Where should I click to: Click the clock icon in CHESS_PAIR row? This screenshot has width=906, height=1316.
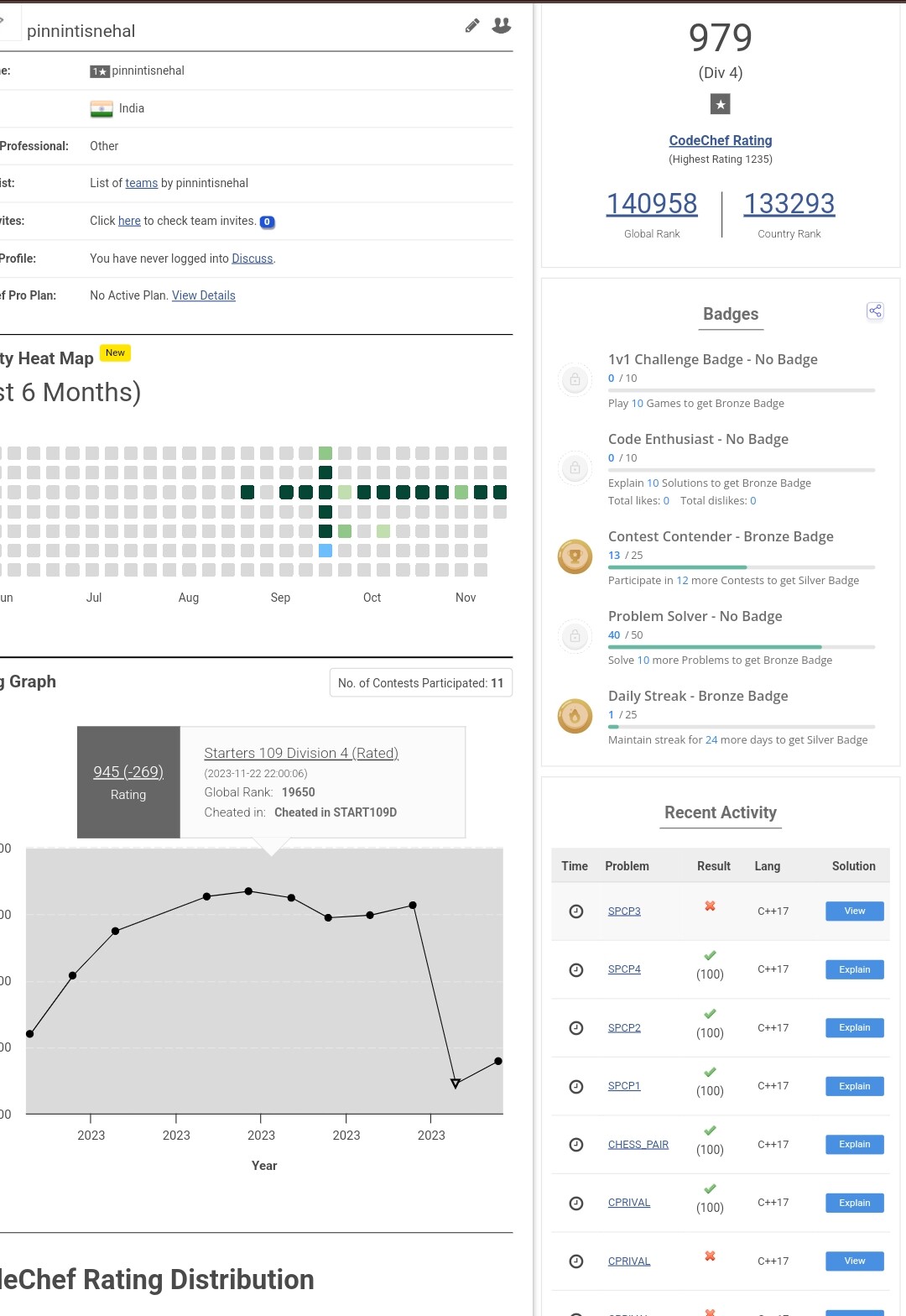point(576,1145)
